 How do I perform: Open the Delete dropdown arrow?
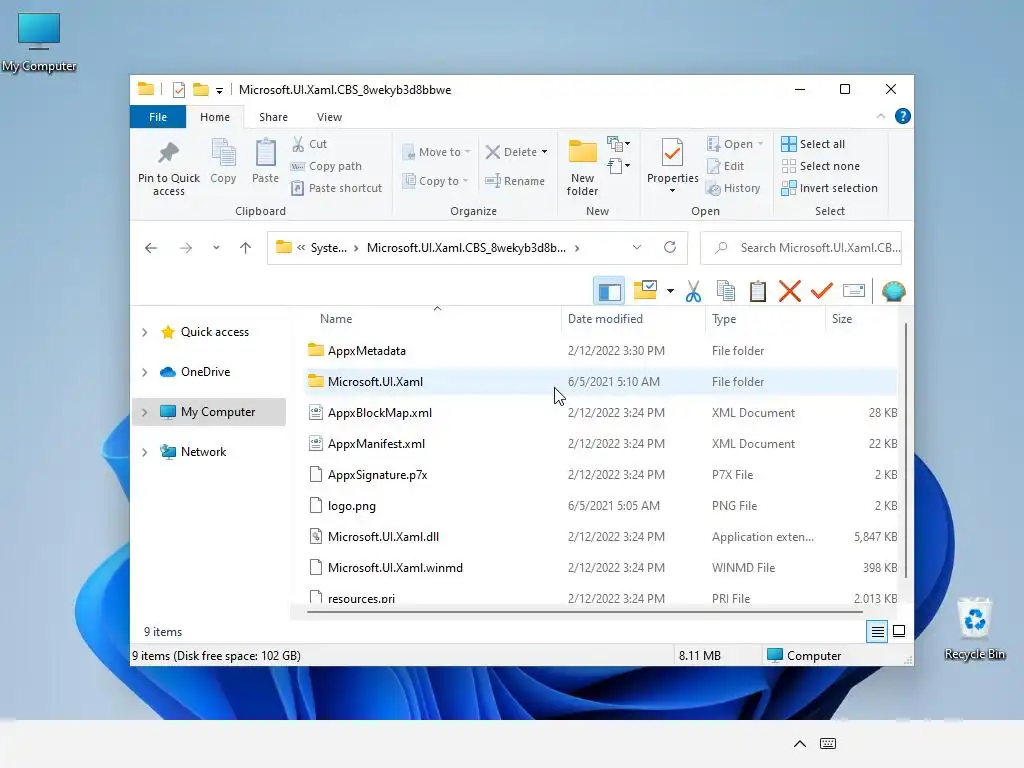pos(544,152)
